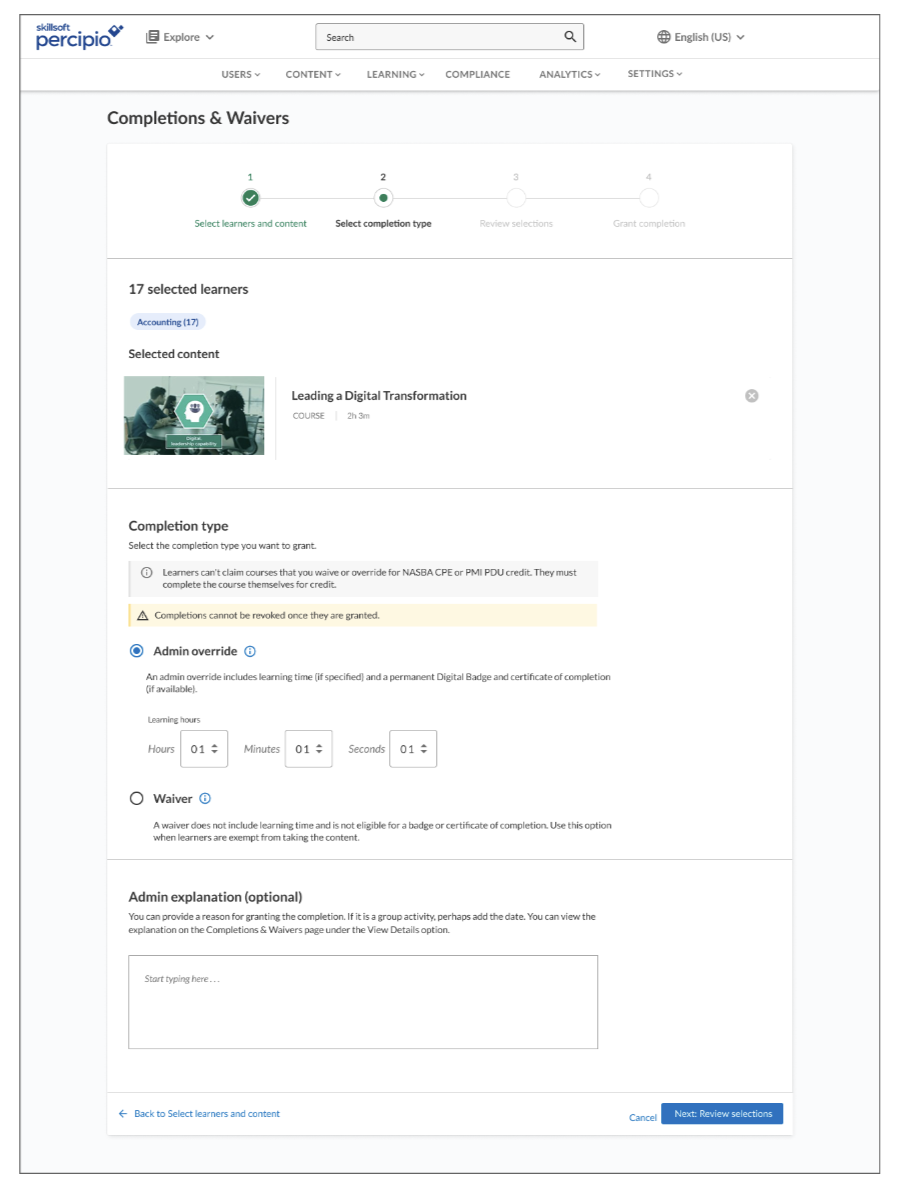Click the Leading a Digital Transformation title
The width and height of the screenshot is (906, 1194).
click(x=378, y=395)
